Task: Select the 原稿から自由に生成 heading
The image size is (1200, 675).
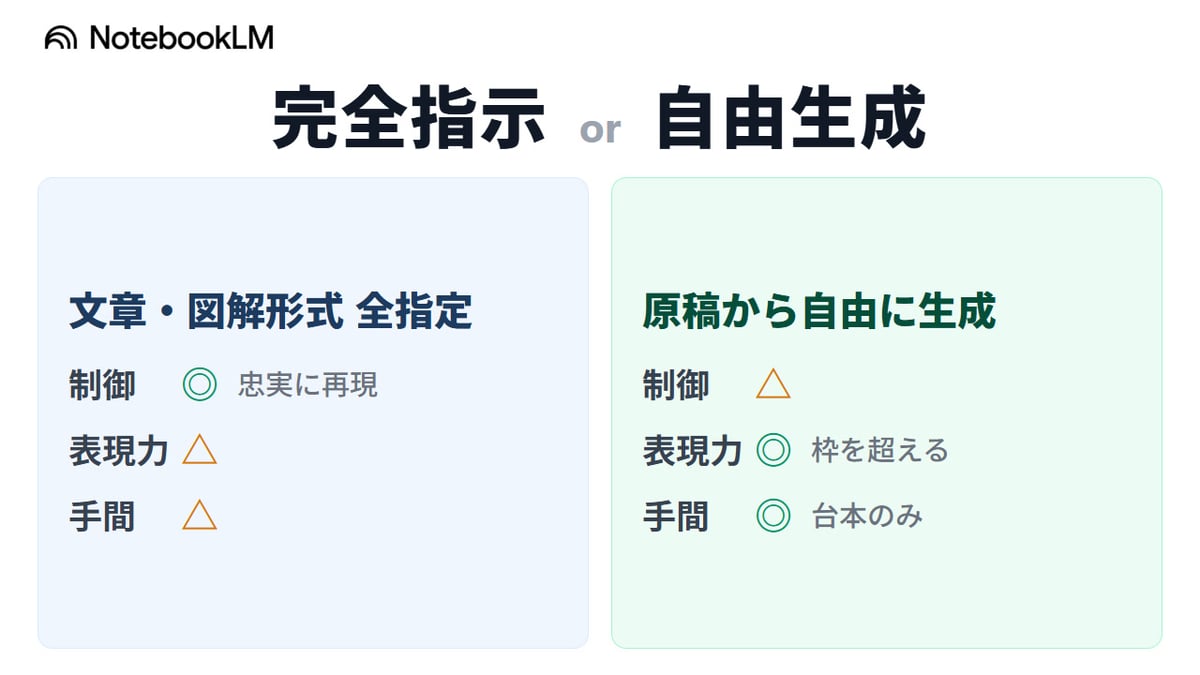Action: (819, 312)
